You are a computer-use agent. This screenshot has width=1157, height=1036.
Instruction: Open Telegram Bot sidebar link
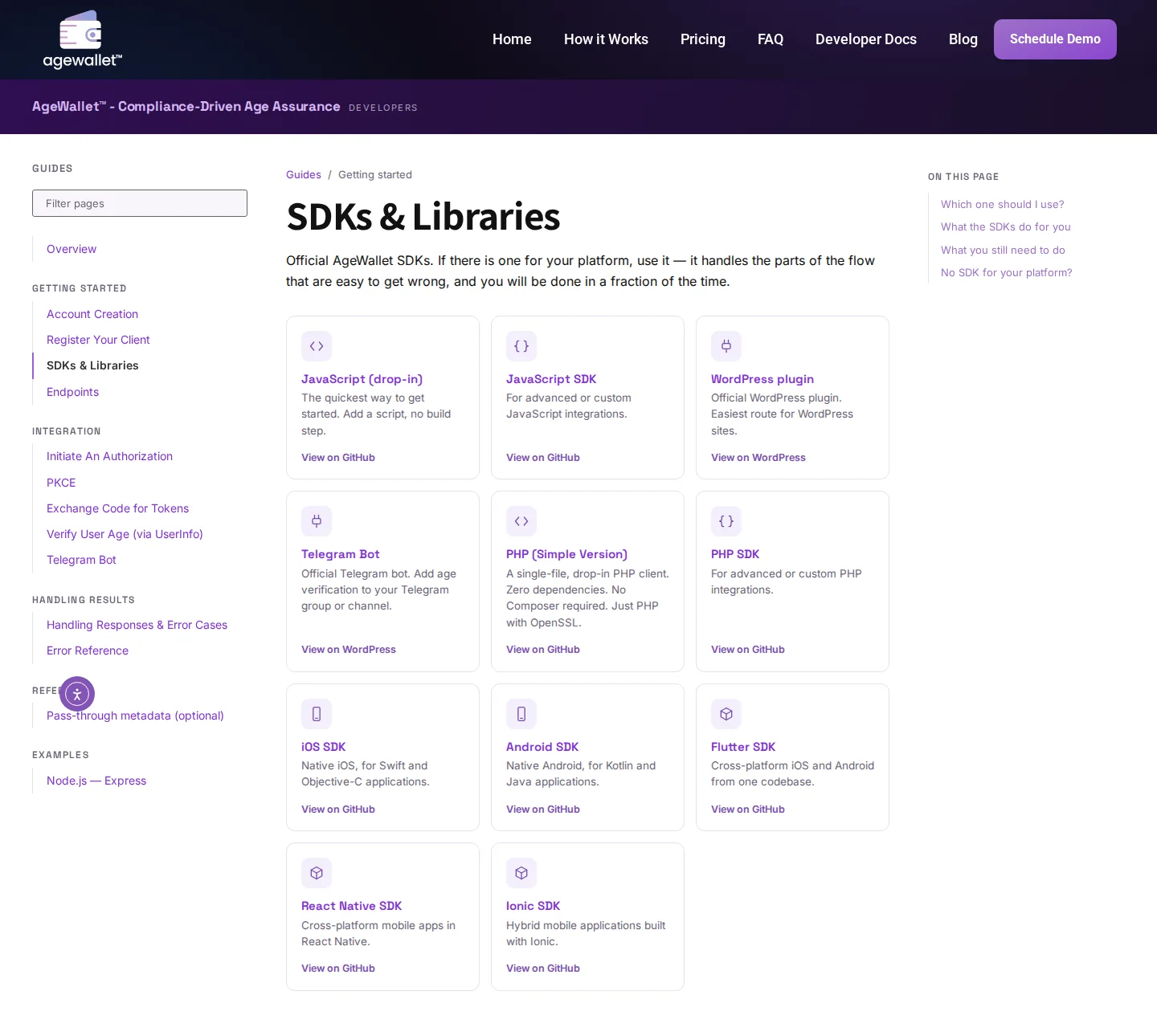click(81, 560)
